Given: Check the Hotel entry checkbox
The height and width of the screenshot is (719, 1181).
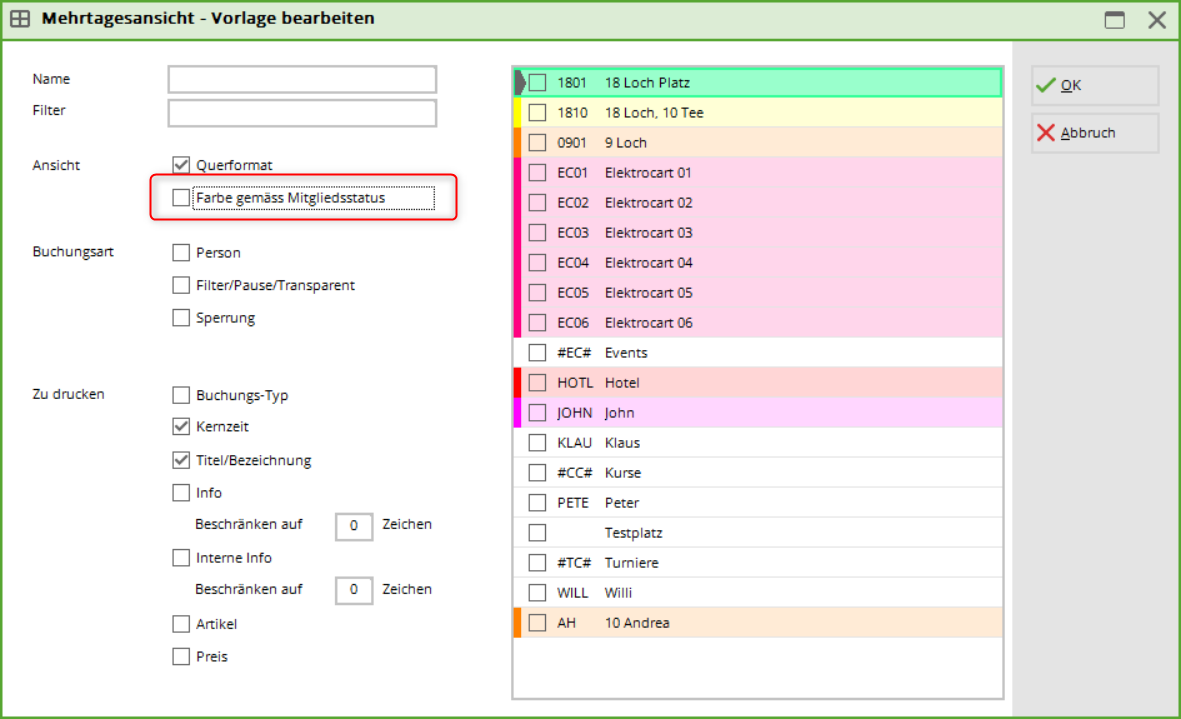Looking at the screenshot, I should [x=538, y=383].
